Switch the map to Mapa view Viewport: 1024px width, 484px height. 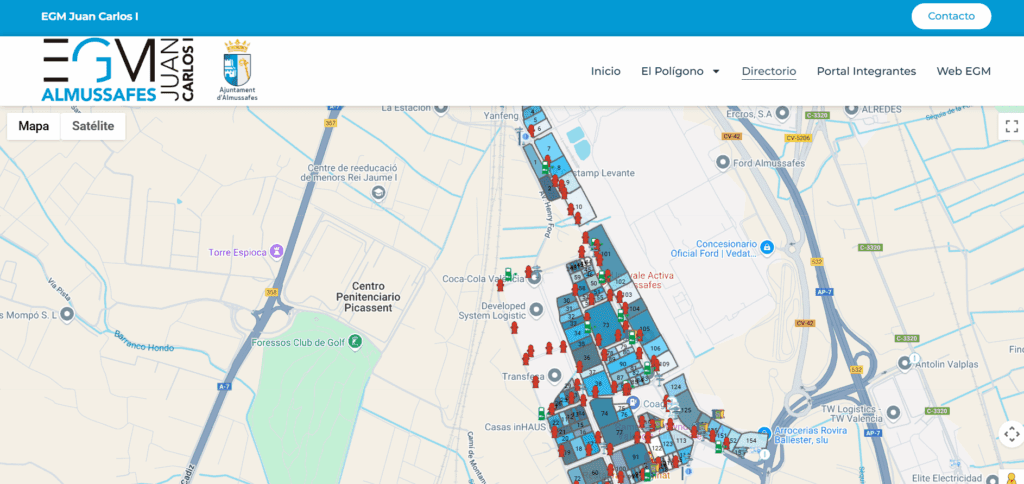click(33, 126)
